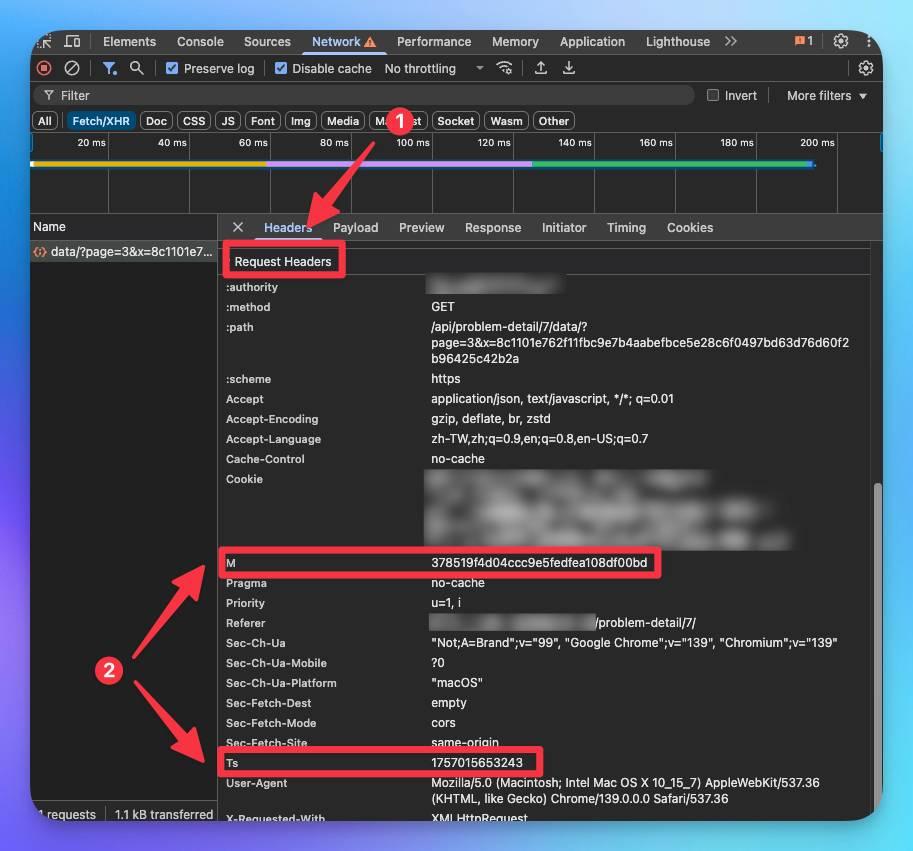The width and height of the screenshot is (913, 851).
Task: Open the Payload detail tab
Action: tap(355, 228)
